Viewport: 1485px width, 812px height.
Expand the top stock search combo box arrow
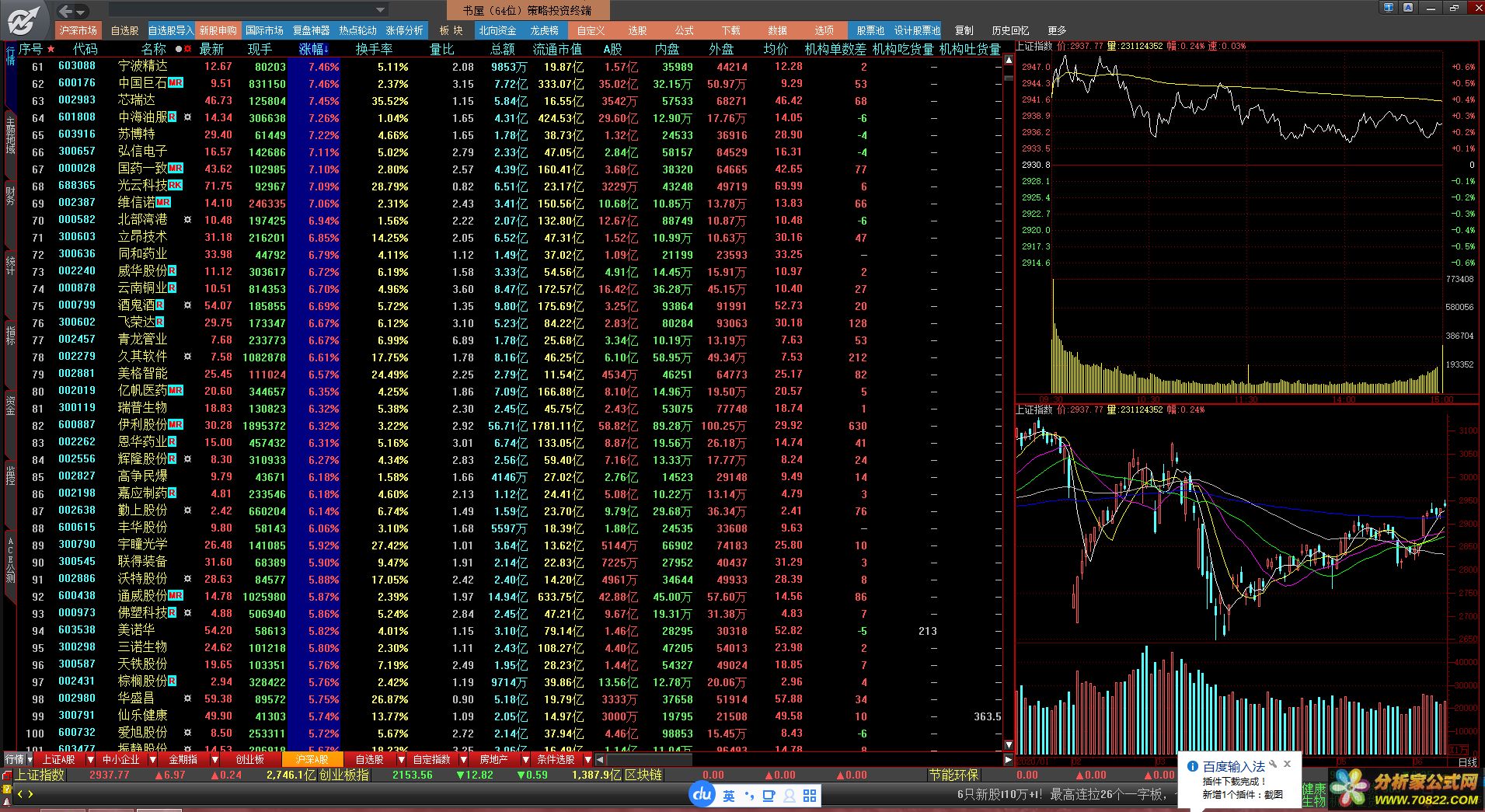tap(381, 10)
